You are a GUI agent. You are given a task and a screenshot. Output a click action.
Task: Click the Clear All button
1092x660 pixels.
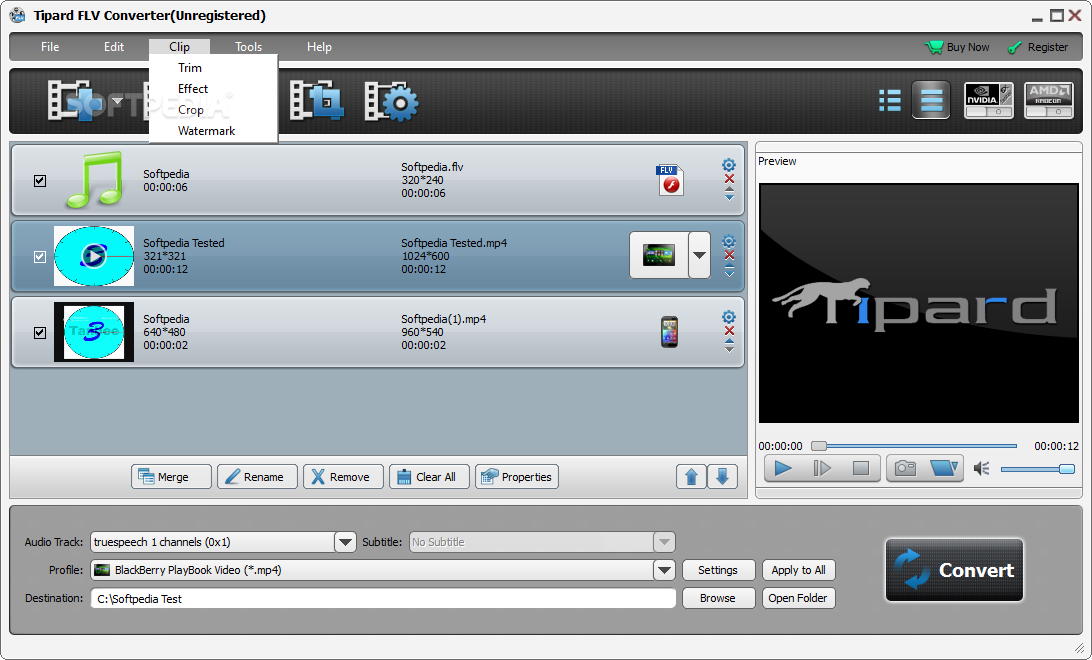[x=430, y=477]
